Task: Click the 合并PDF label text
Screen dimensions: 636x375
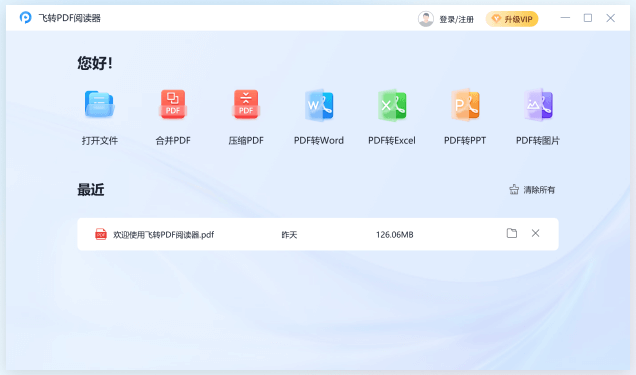Action: click(173, 141)
